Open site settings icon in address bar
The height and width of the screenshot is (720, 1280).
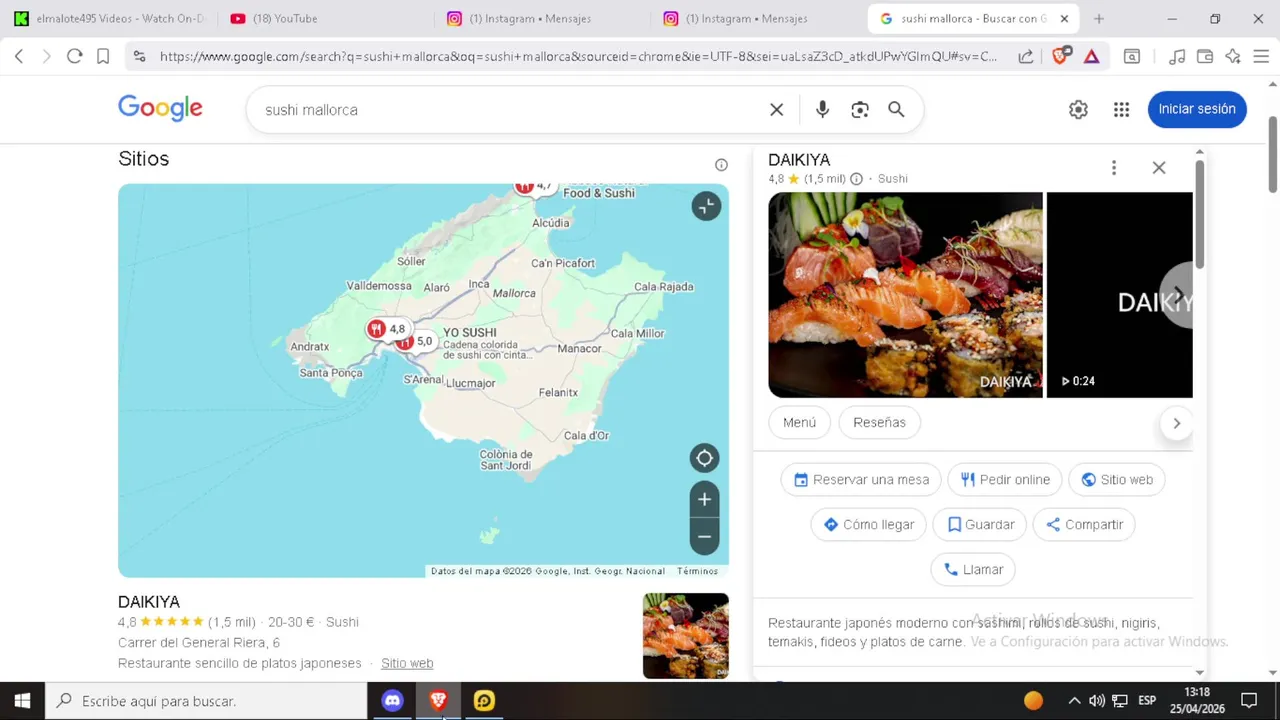tap(139, 57)
